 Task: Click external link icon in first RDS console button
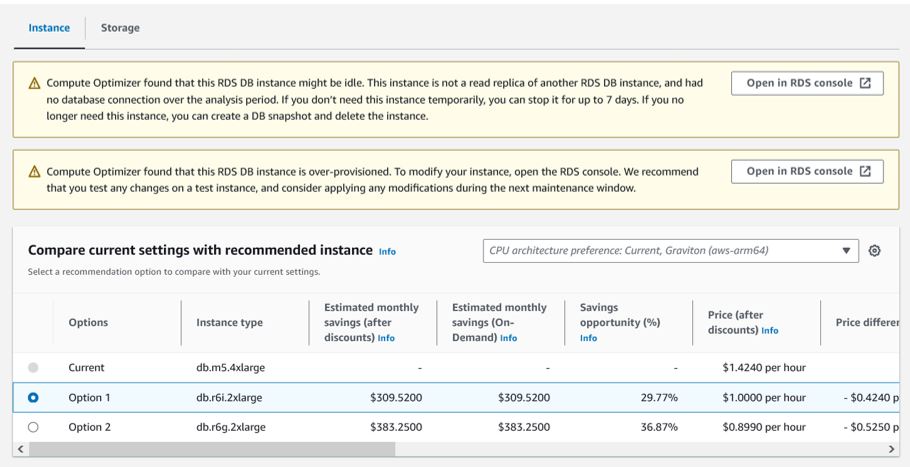pos(865,83)
